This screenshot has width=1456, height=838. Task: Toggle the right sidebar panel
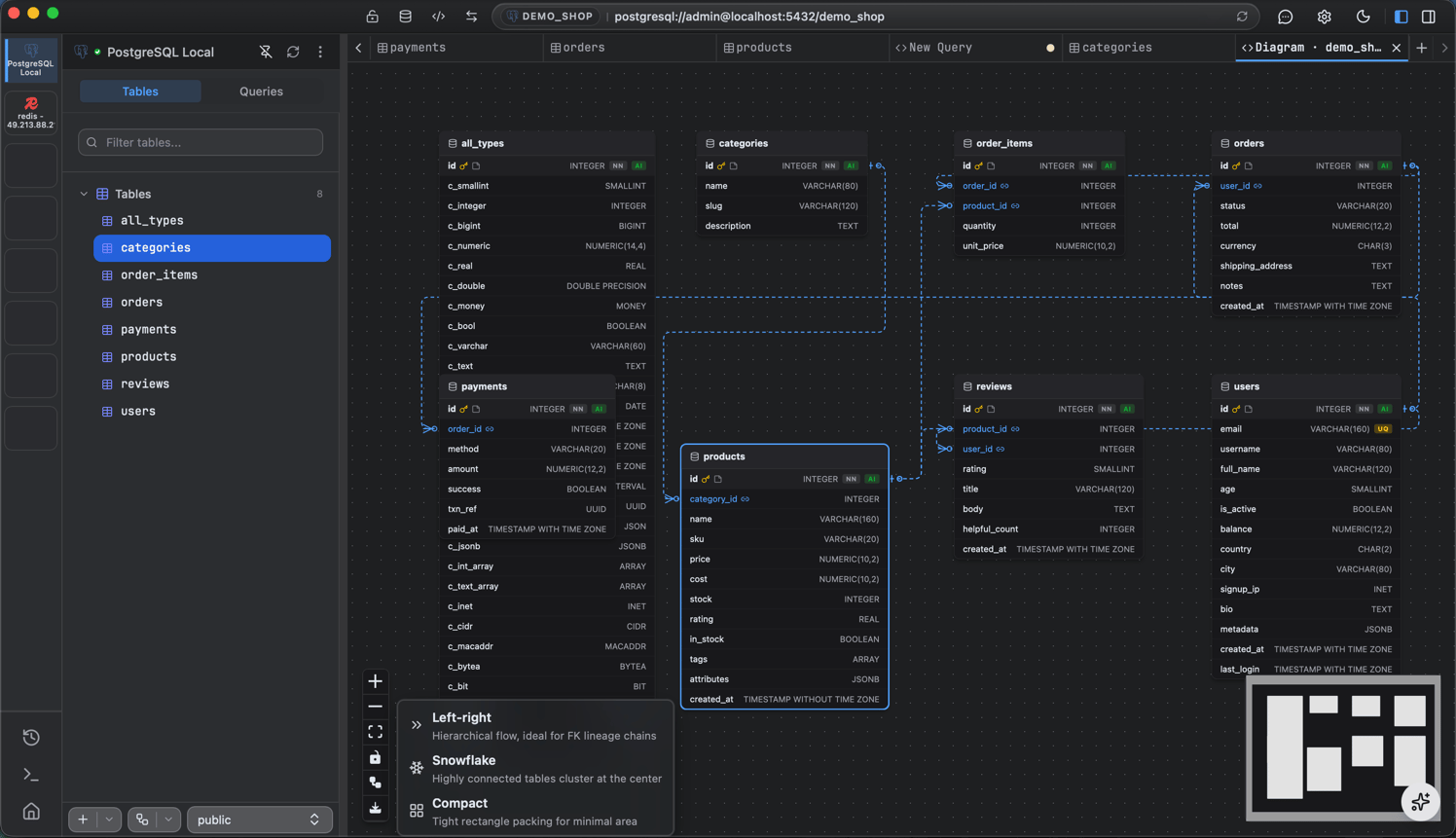pos(1429,17)
